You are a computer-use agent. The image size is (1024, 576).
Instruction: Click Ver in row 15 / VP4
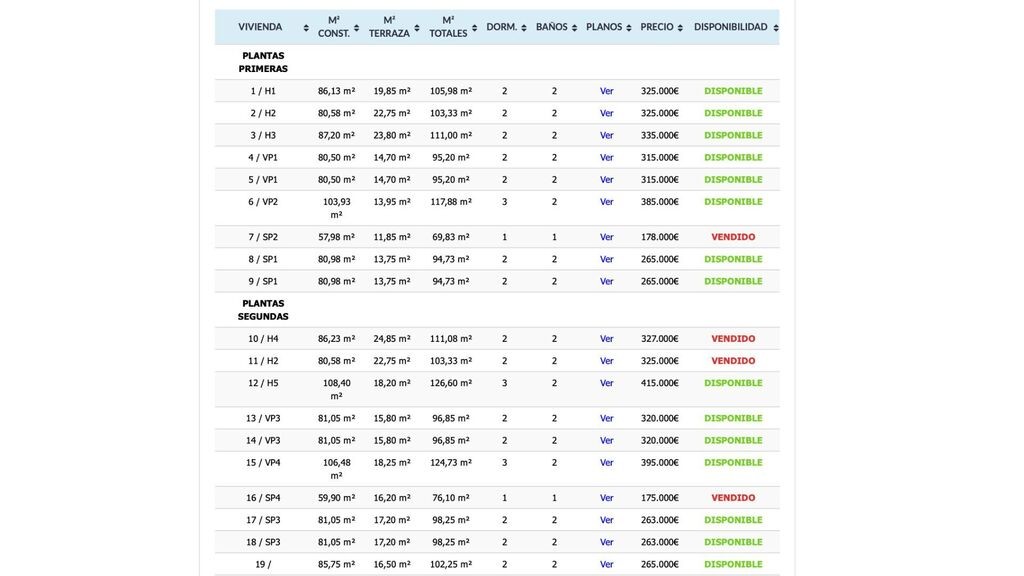click(x=607, y=463)
